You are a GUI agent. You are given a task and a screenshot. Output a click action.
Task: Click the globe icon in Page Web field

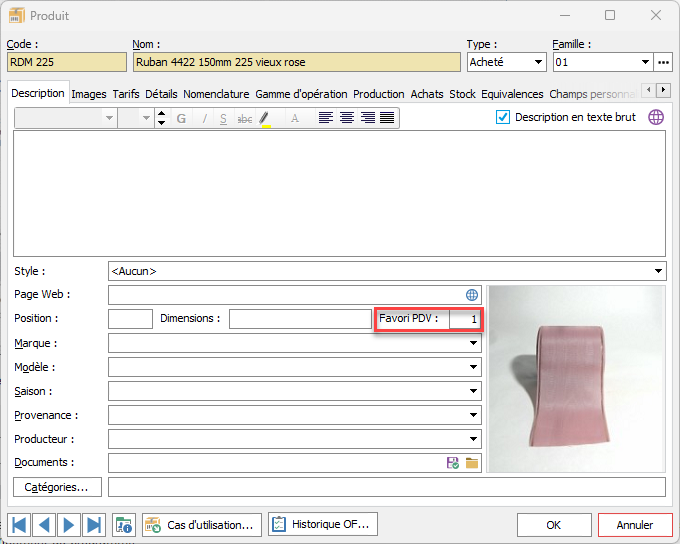[x=472, y=295]
